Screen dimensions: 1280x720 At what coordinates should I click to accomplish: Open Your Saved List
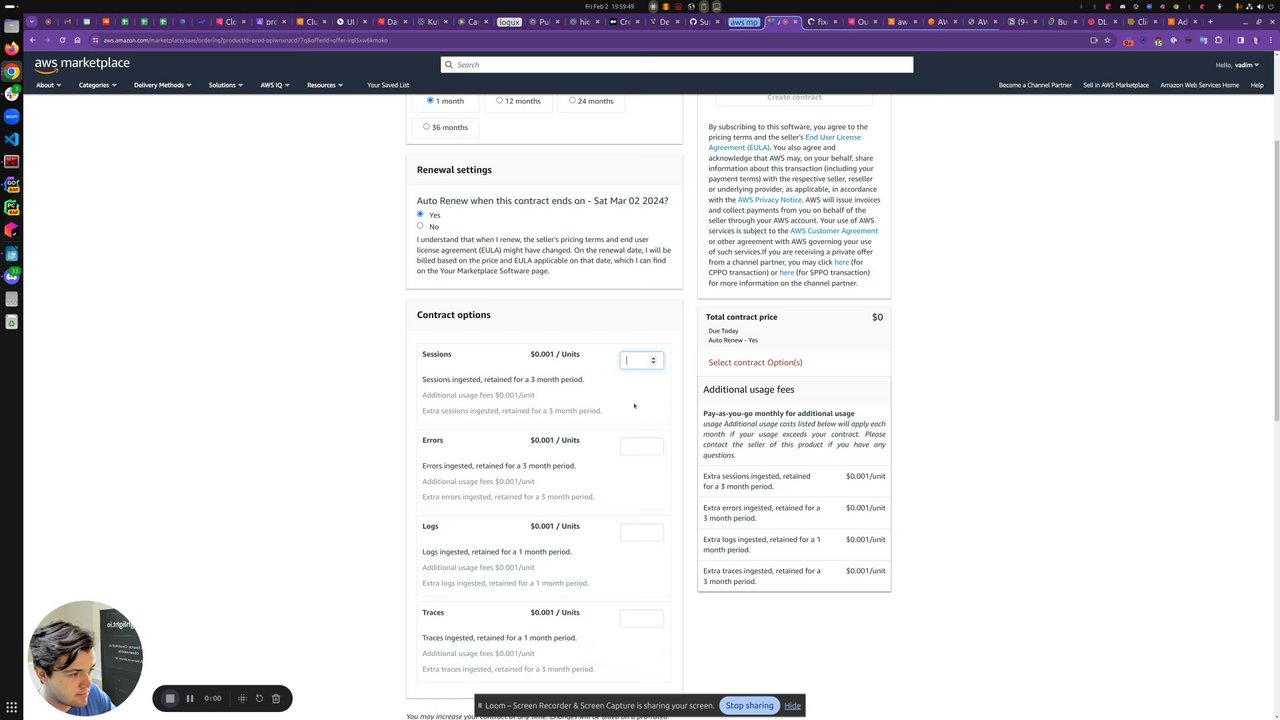[x=388, y=85]
